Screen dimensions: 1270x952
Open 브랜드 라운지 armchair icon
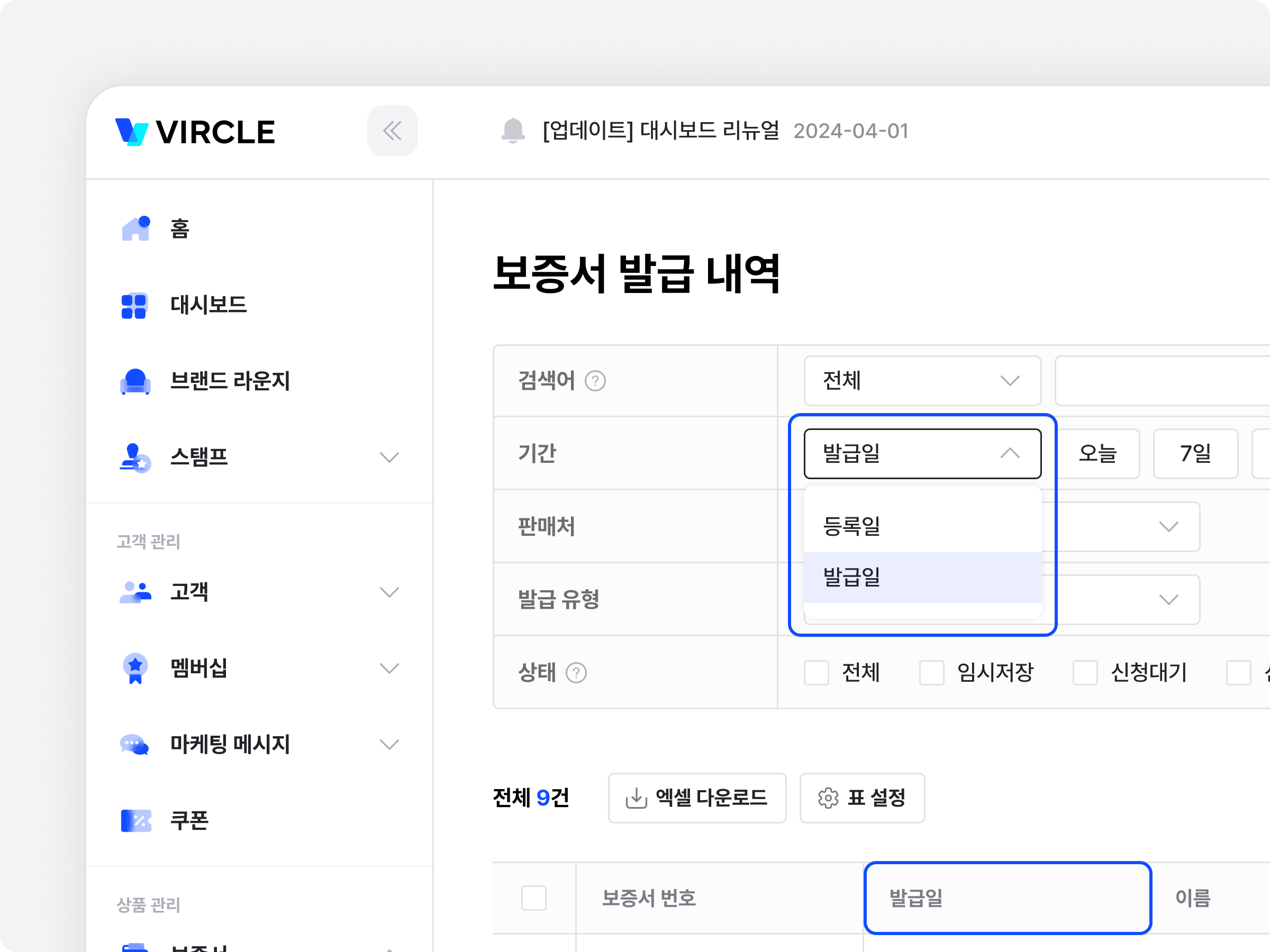pyautogui.click(x=135, y=381)
